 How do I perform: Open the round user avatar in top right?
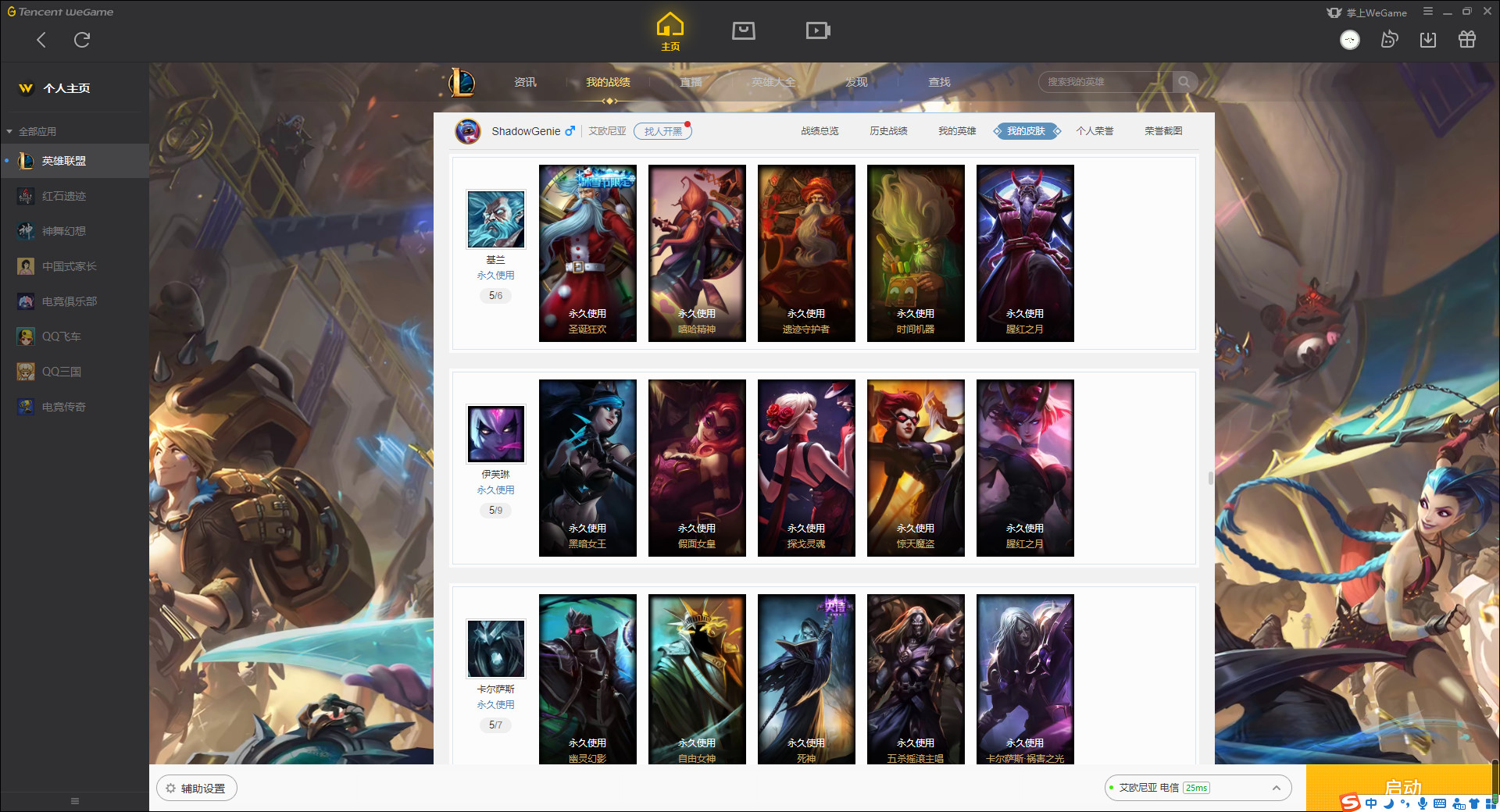[x=1350, y=40]
